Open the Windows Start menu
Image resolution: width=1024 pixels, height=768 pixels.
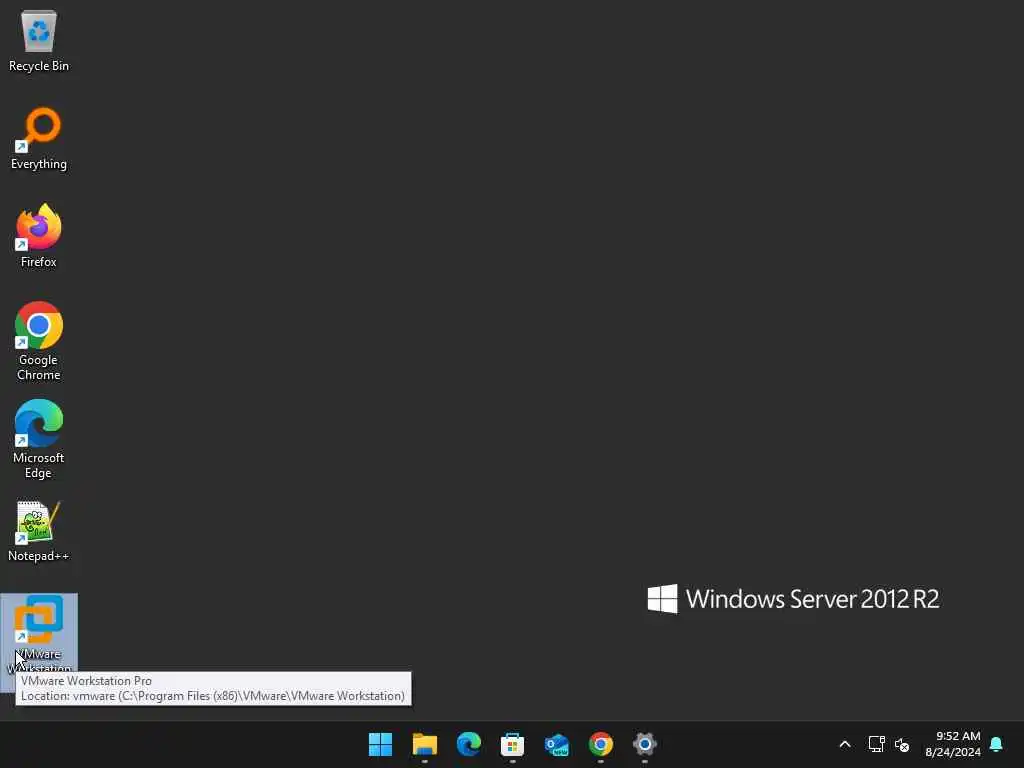click(380, 744)
